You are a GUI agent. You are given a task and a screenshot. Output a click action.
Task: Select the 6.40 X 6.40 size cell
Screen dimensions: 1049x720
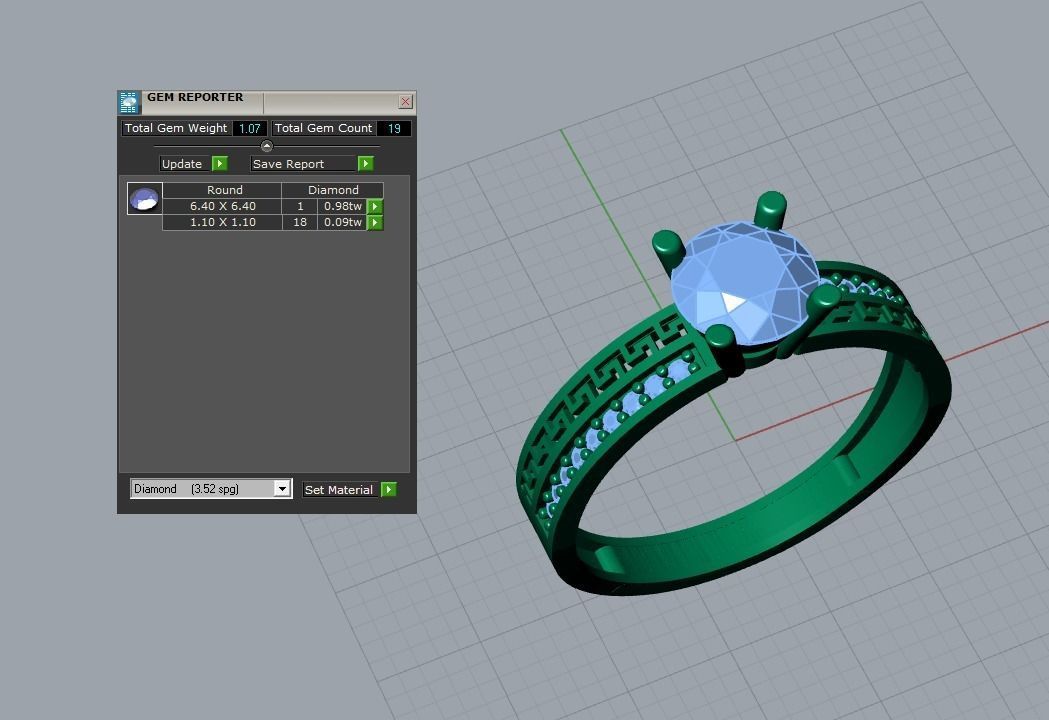(222, 206)
